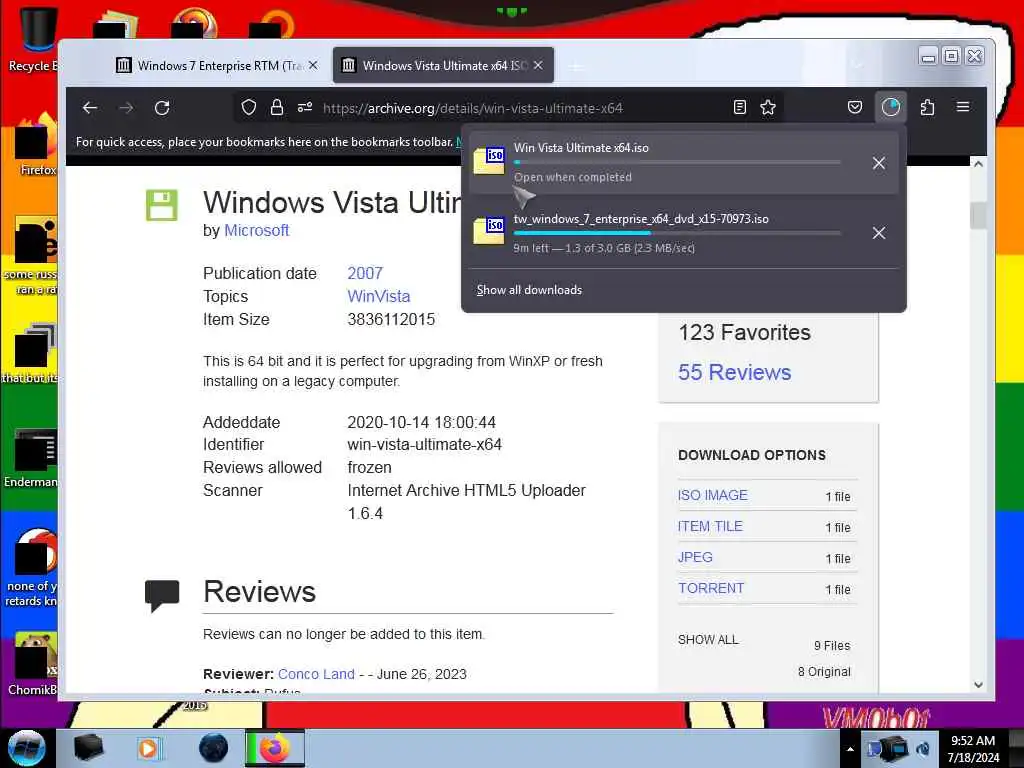Download the TORRENT file option
This screenshot has width=1024, height=768.
click(x=711, y=588)
